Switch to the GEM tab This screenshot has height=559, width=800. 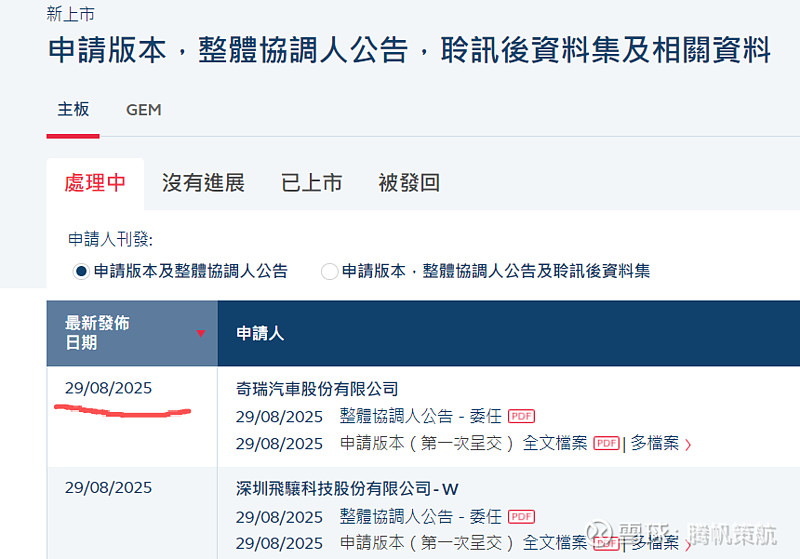click(x=143, y=110)
